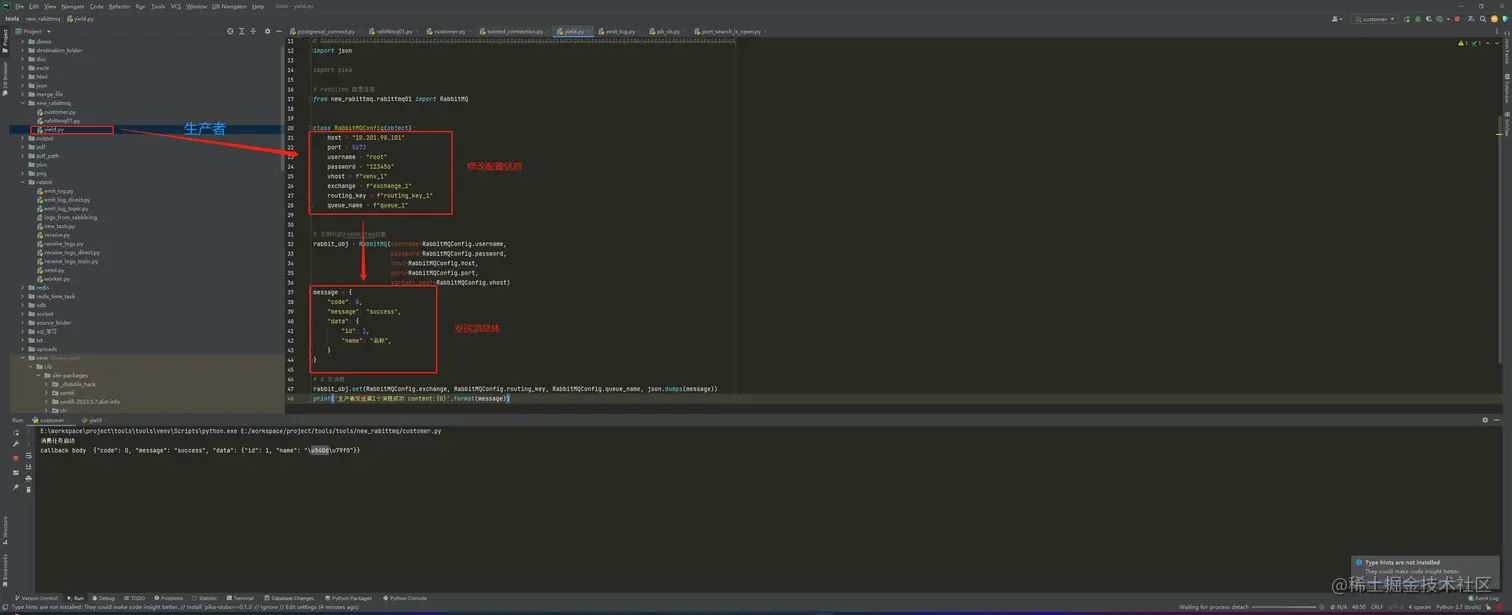Click the red stop icon in Run panel

pyautogui.click(x=16, y=458)
